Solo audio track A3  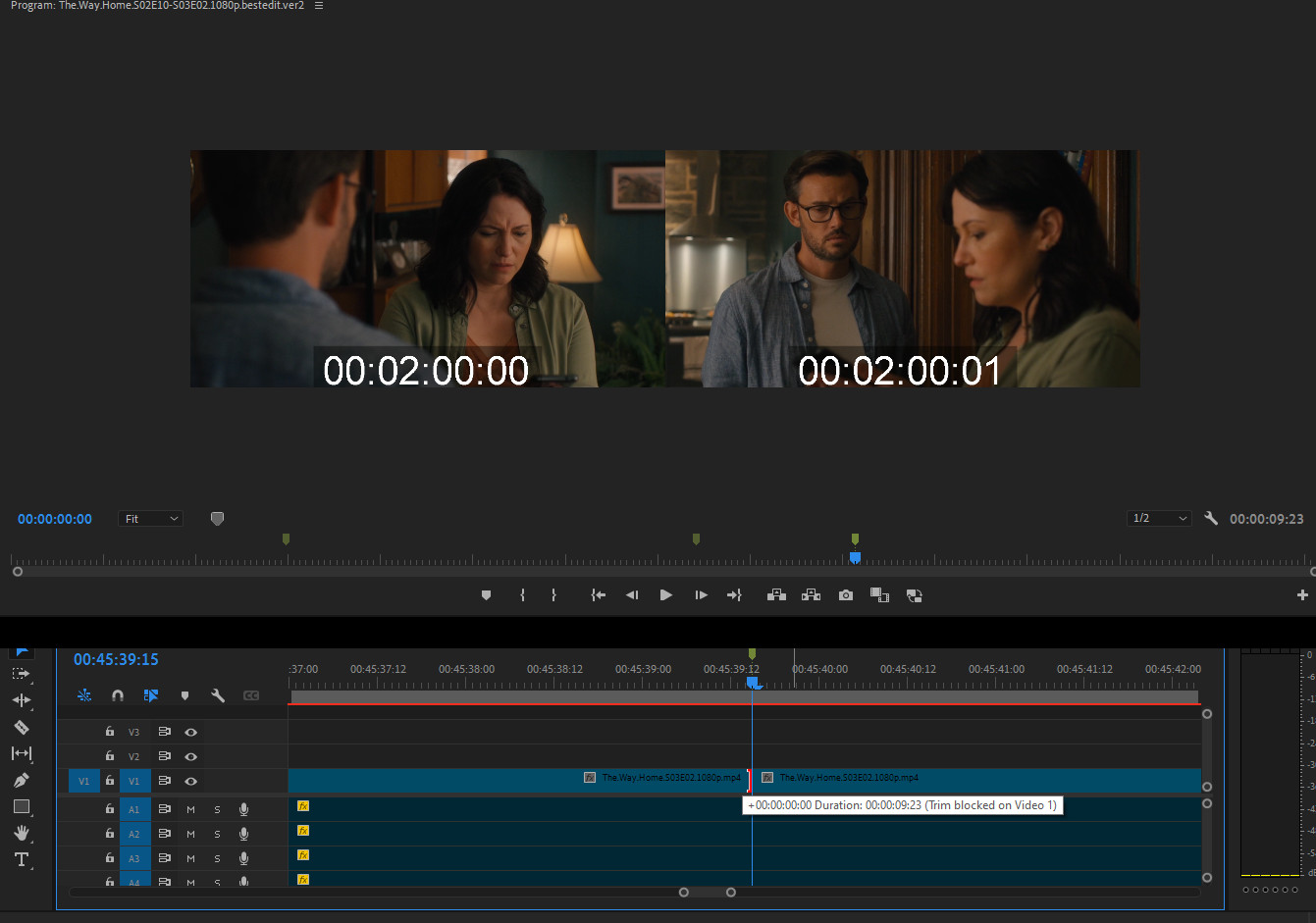217,858
